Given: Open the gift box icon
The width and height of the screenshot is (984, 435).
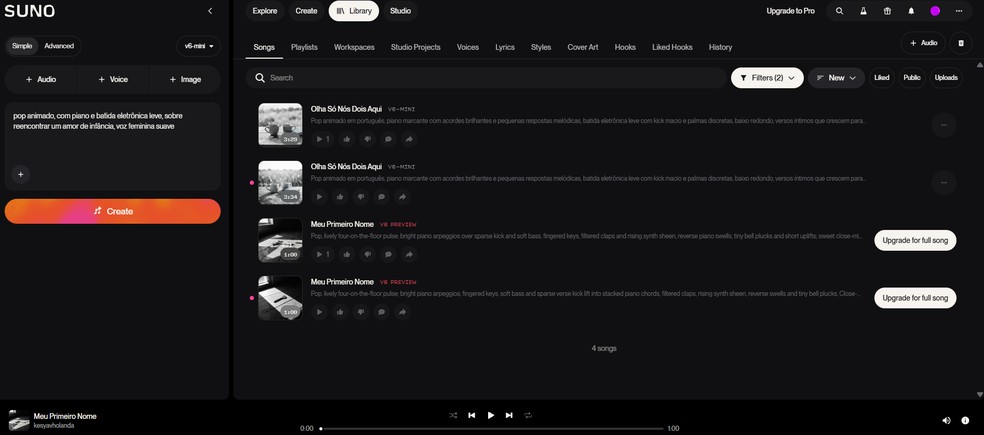Looking at the screenshot, I should point(887,11).
